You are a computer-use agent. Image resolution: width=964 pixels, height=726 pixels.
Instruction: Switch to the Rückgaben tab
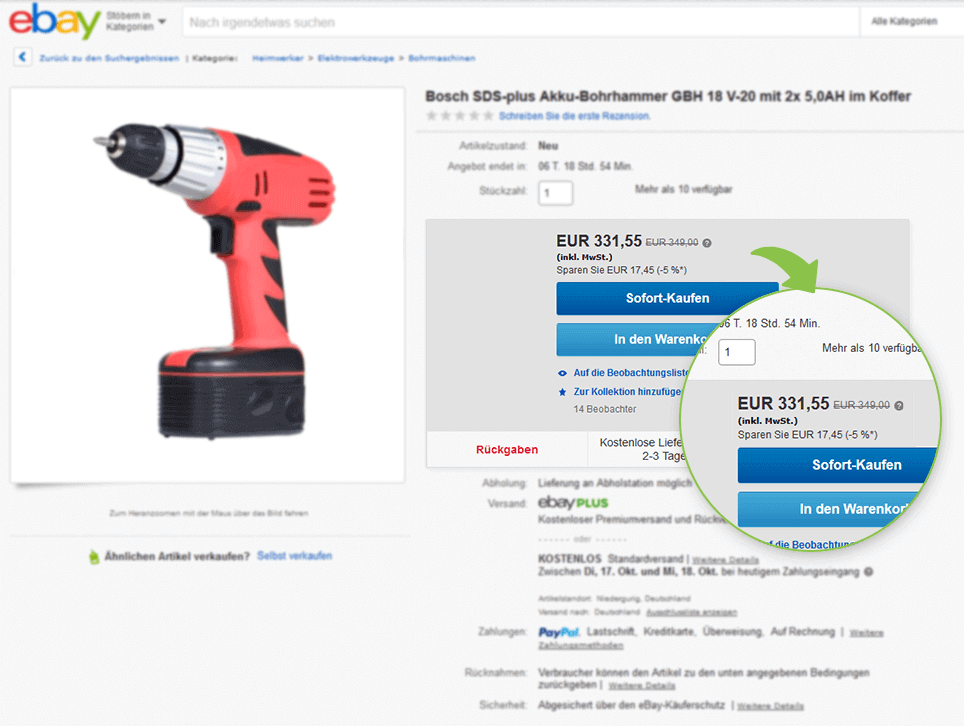[x=506, y=449]
